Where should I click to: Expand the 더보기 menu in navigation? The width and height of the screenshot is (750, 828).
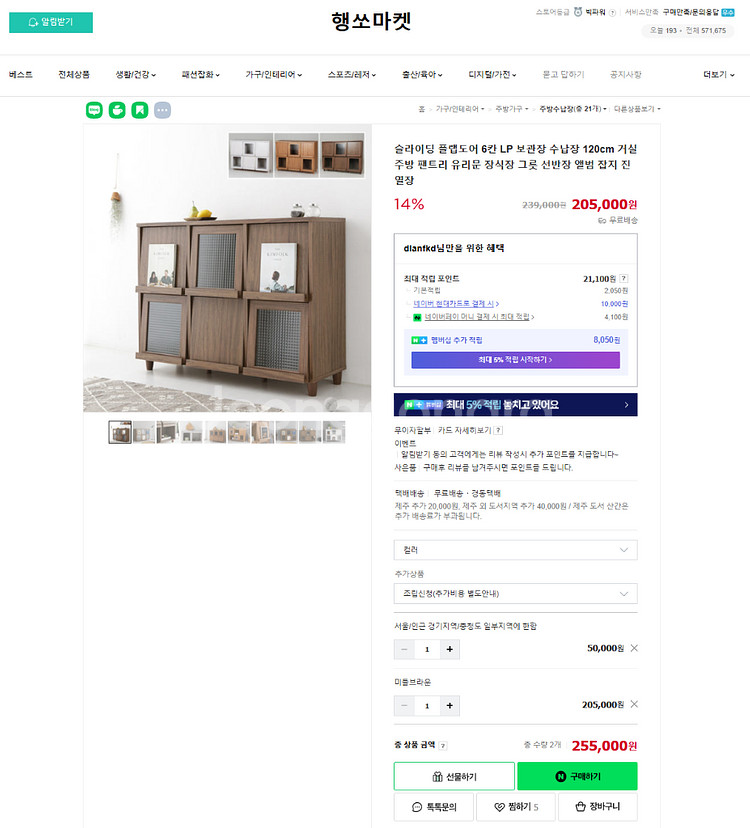[719, 75]
